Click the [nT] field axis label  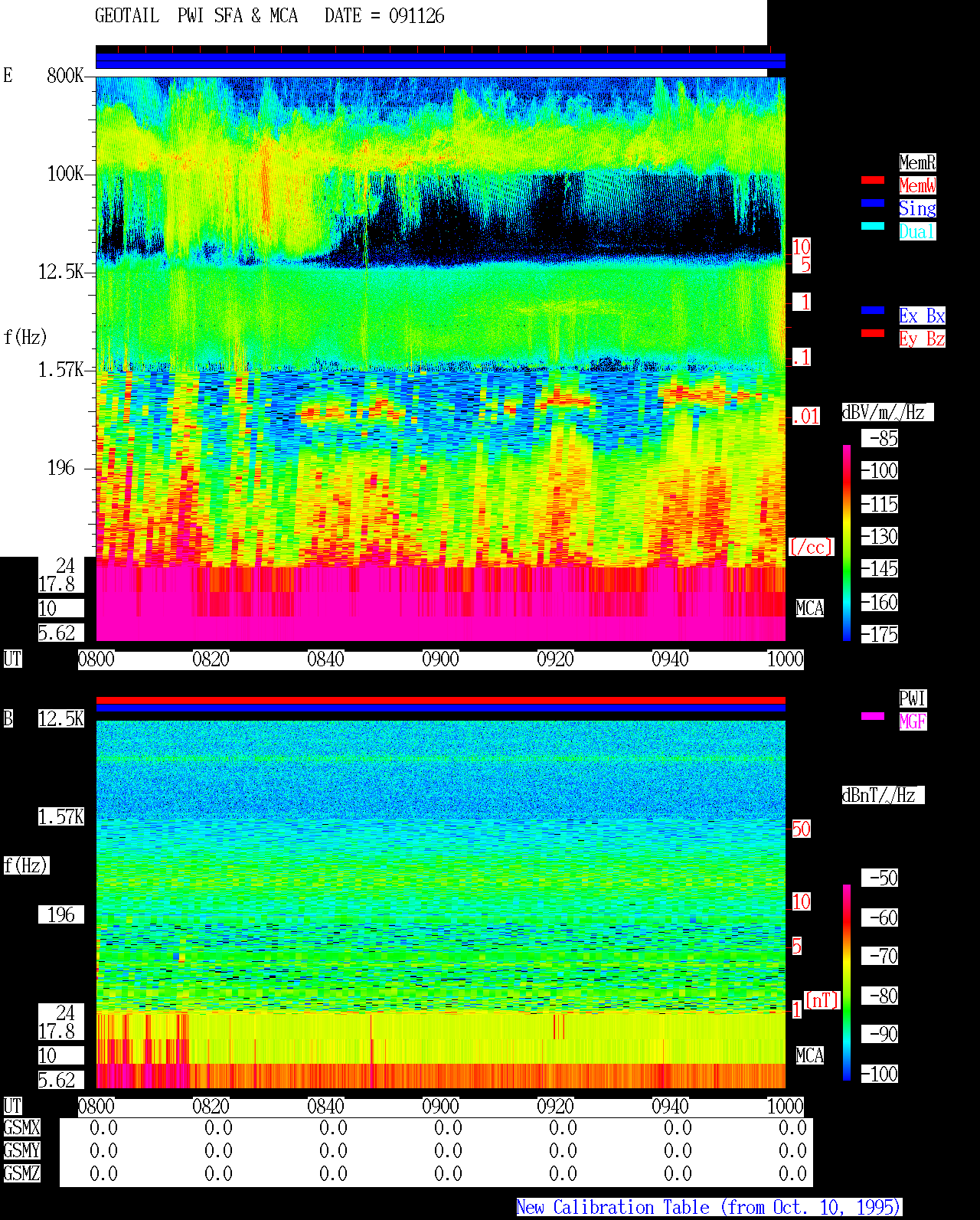[x=823, y=1000]
